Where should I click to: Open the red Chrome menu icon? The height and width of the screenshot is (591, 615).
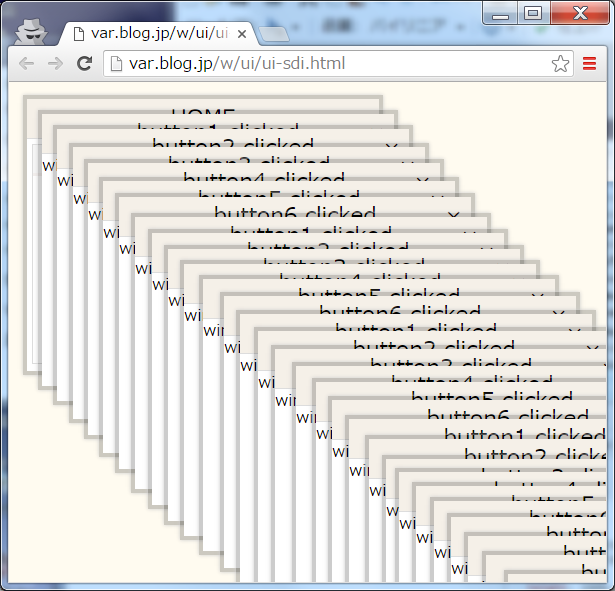[590, 64]
